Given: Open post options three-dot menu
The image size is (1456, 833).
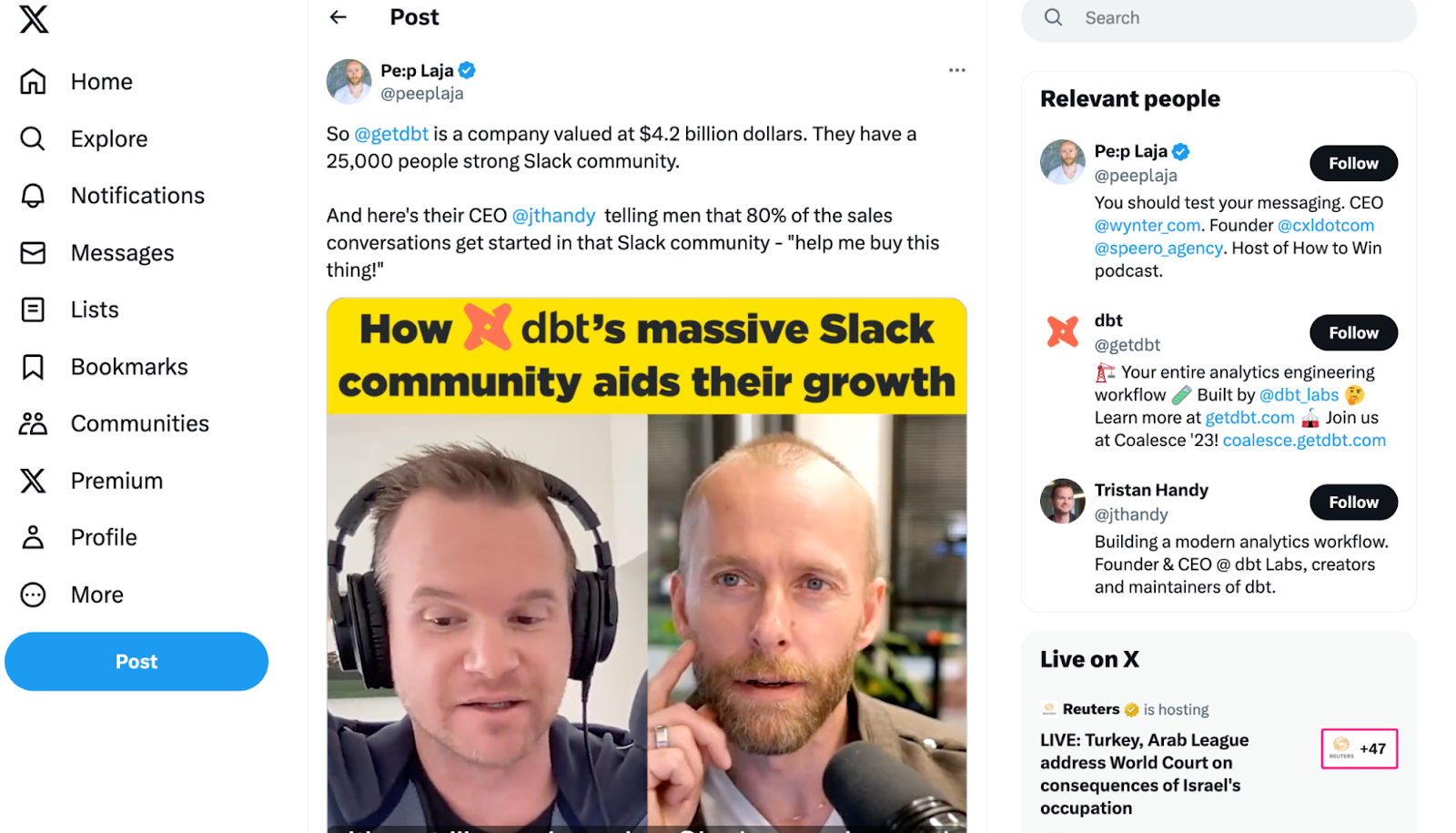Looking at the screenshot, I should point(956,70).
